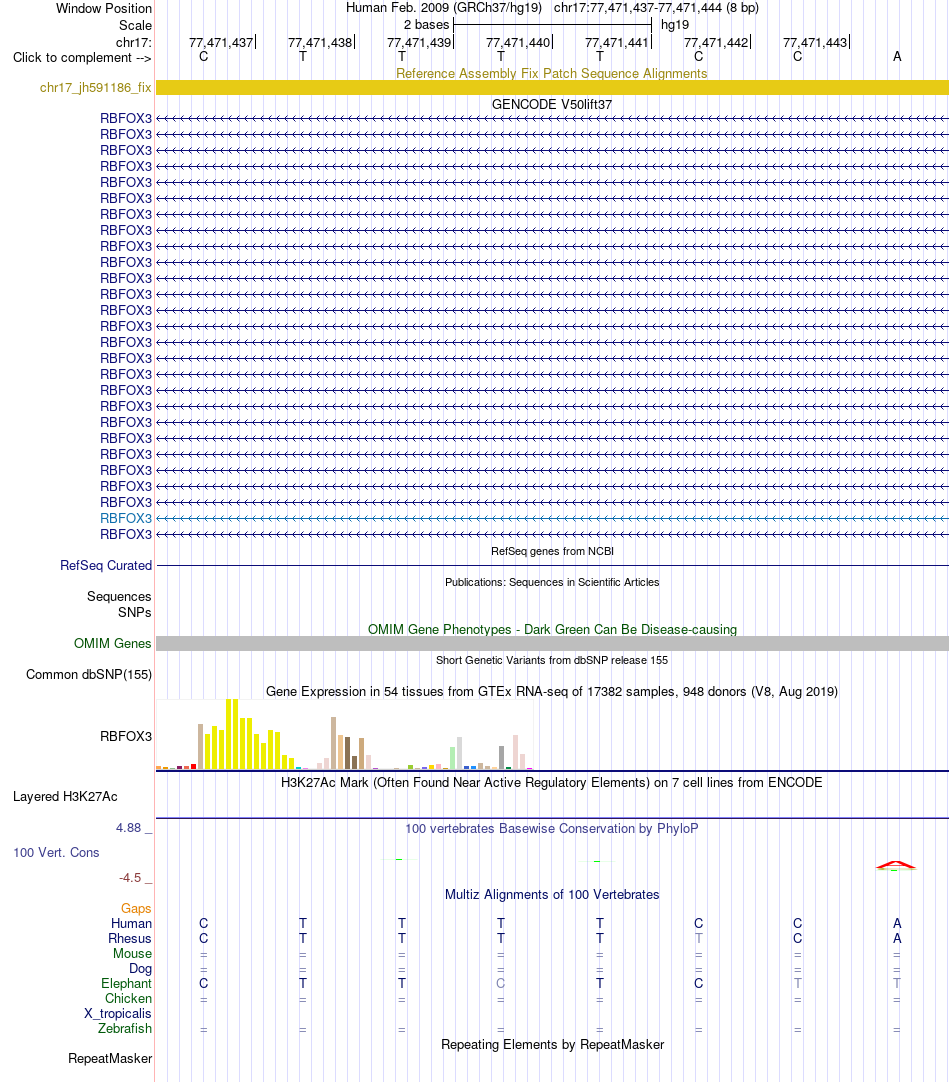The image size is (950, 1082).
Task: Open 'Repeating Elements by RepeatMasker' title
Action: click(x=552, y=1045)
